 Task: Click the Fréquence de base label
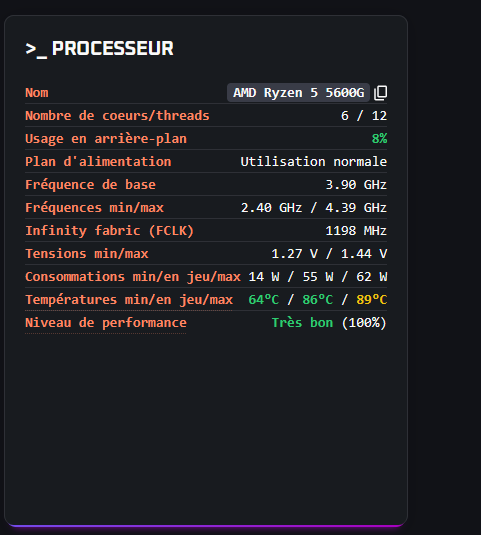pyautogui.click(x=90, y=185)
